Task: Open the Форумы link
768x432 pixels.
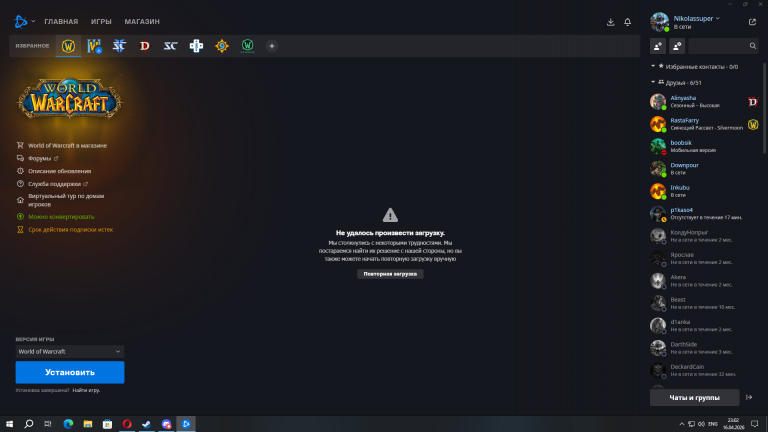Action: [39, 158]
